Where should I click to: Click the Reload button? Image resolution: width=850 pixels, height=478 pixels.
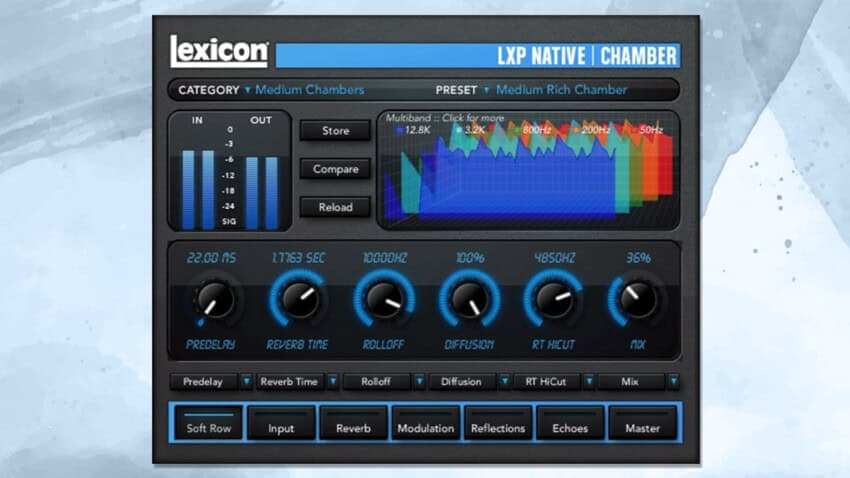pyautogui.click(x=335, y=207)
